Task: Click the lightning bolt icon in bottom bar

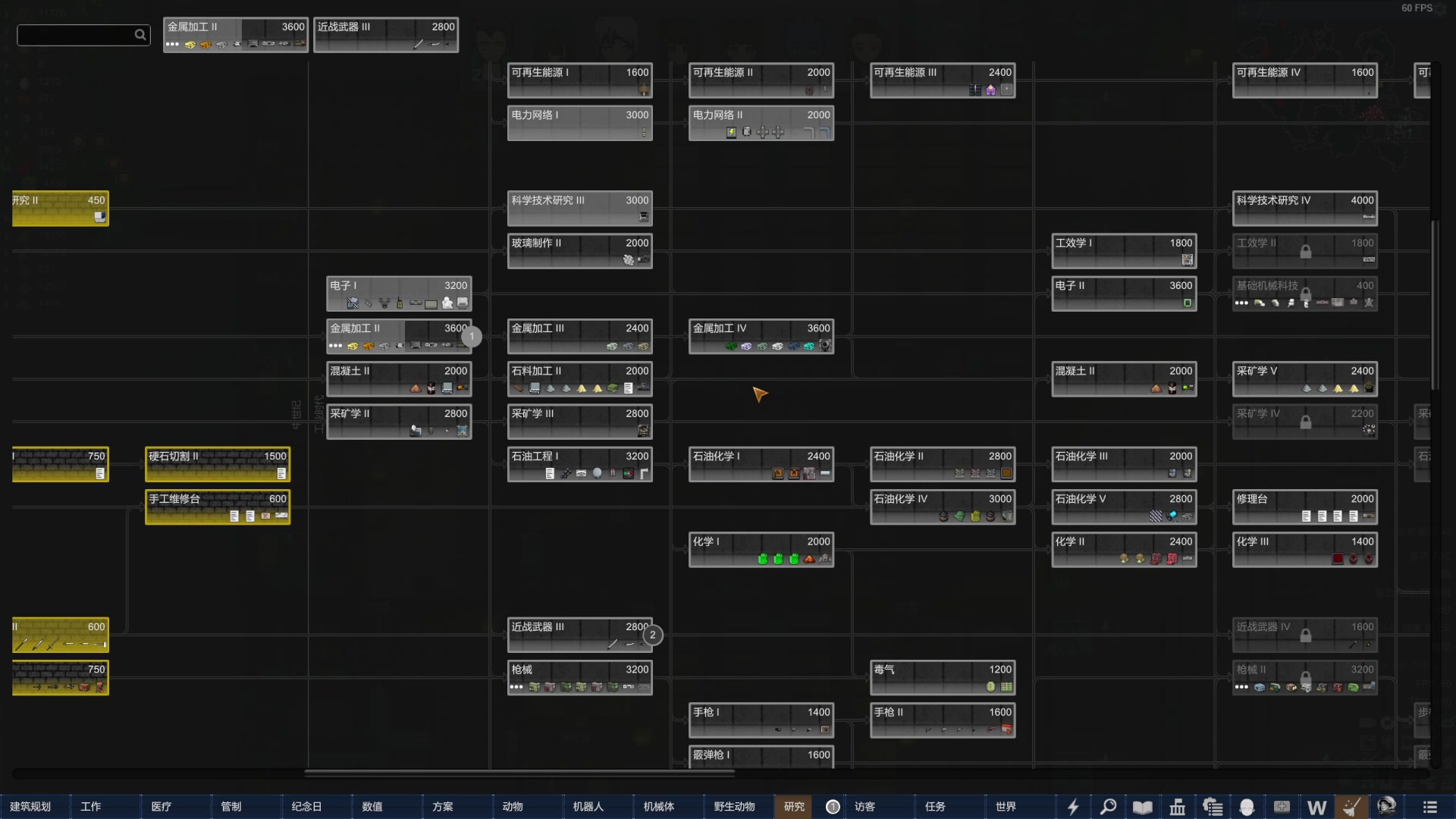Action: coord(1073,807)
